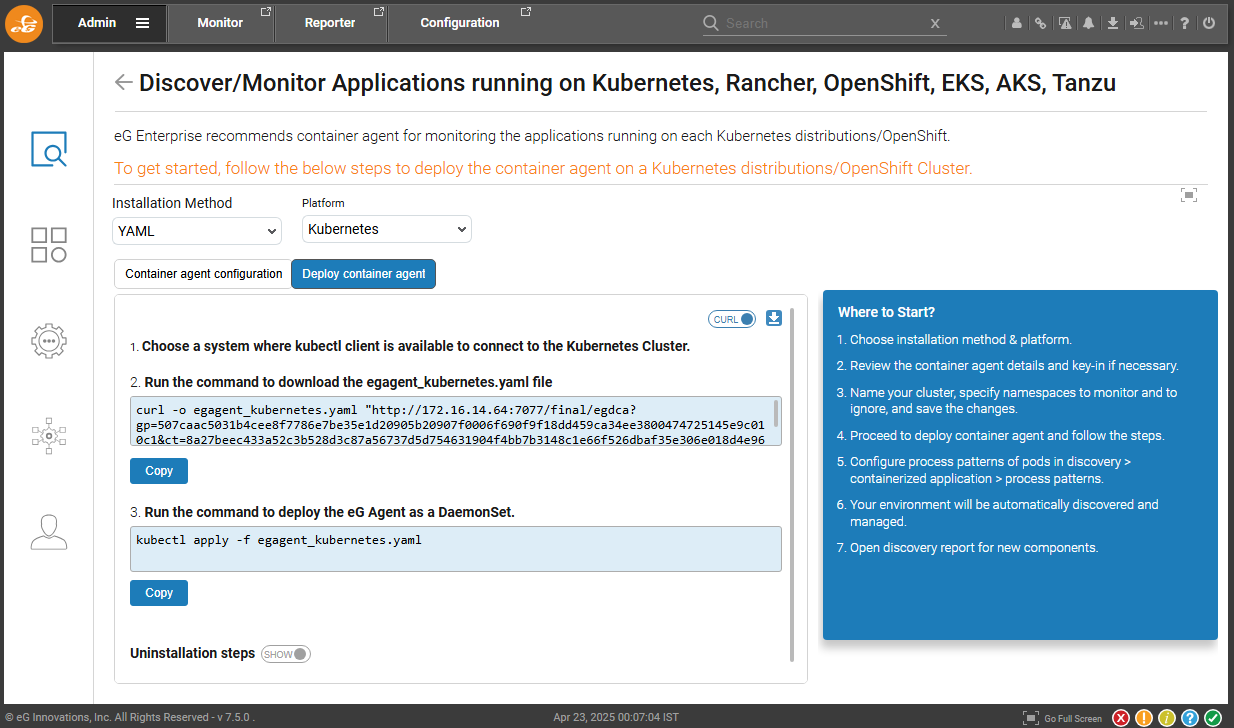The height and width of the screenshot is (728, 1234).
Task: Click the search magnifier icon
Action: (x=711, y=23)
